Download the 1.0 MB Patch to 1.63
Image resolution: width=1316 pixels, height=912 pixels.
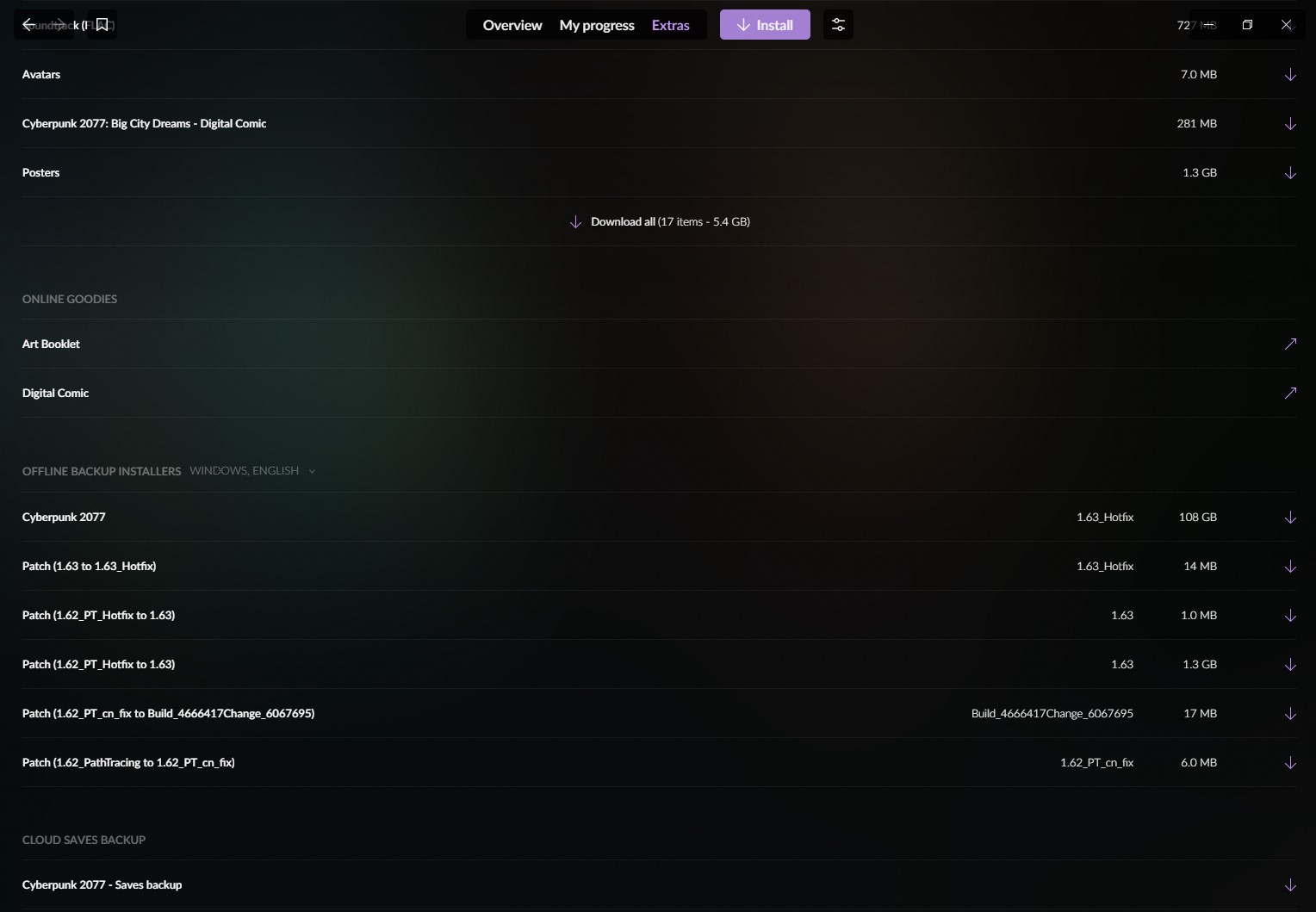(1290, 616)
